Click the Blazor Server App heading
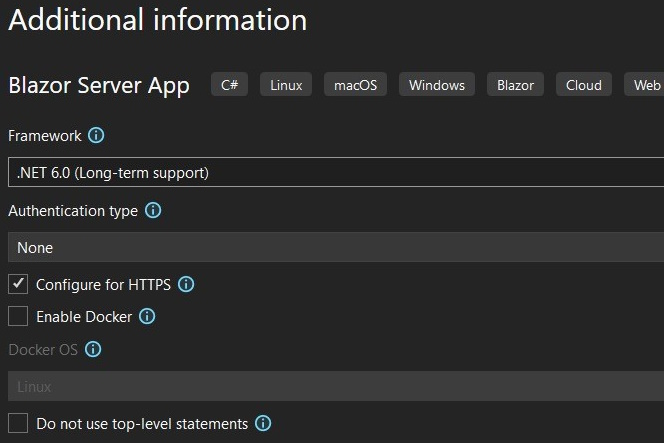This screenshot has height=443, width=664. click(x=99, y=85)
